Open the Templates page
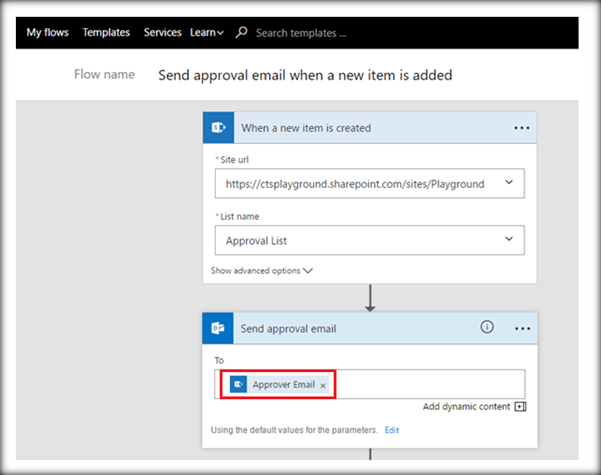The height and width of the screenshot is (475, 601). [x=106, y=32]
